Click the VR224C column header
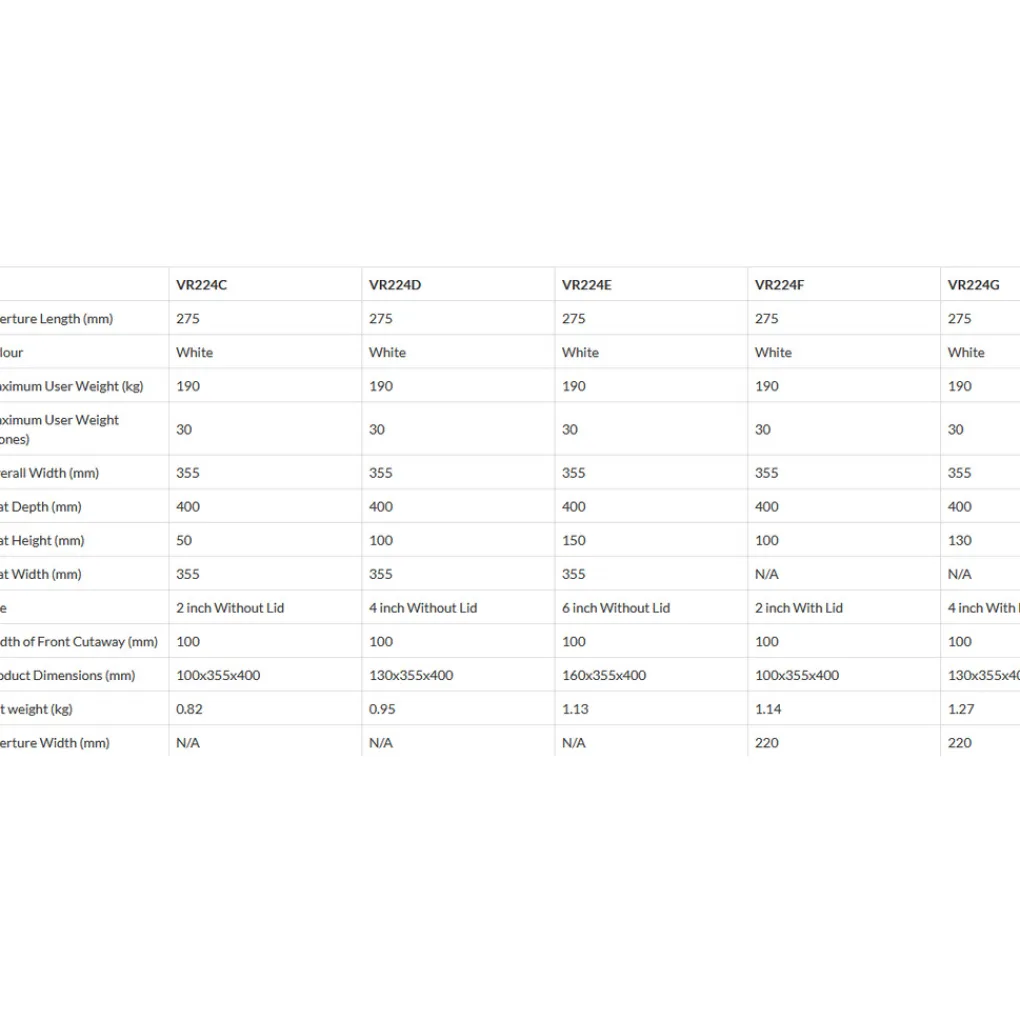Viewport: 1020px width, 1020px height. pos(202,285)
